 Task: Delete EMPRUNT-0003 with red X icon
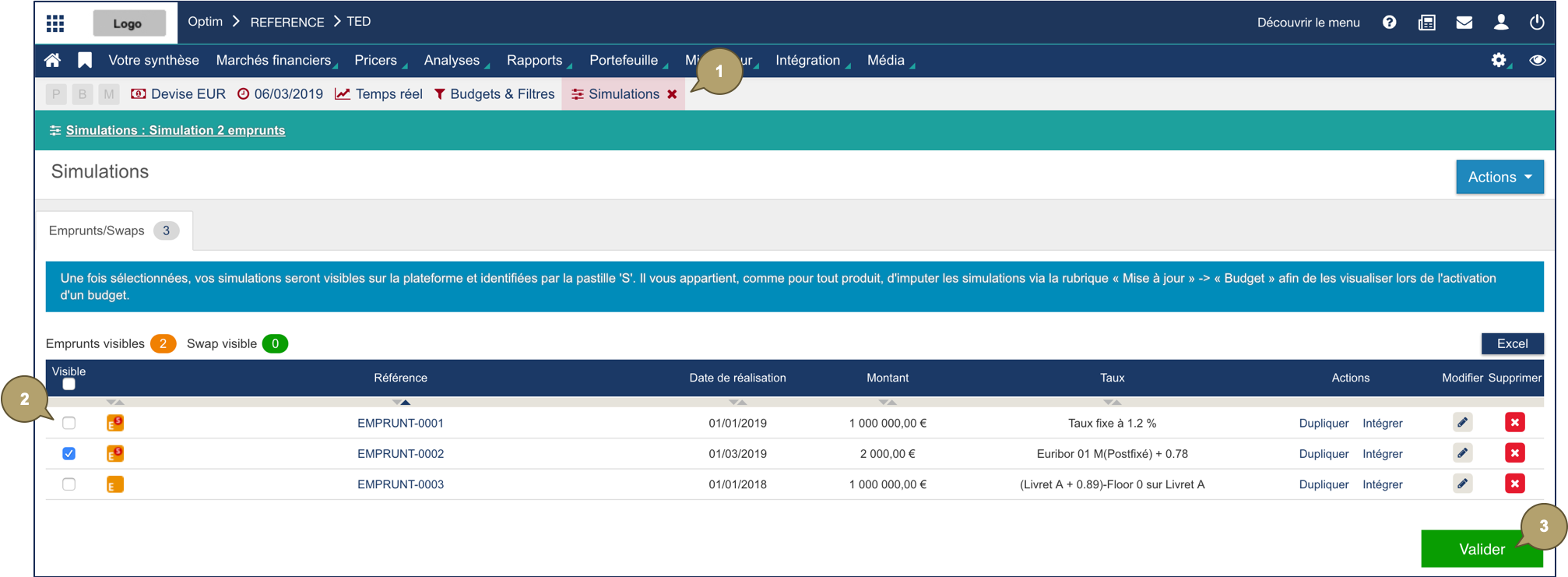tap(1514, 484)
